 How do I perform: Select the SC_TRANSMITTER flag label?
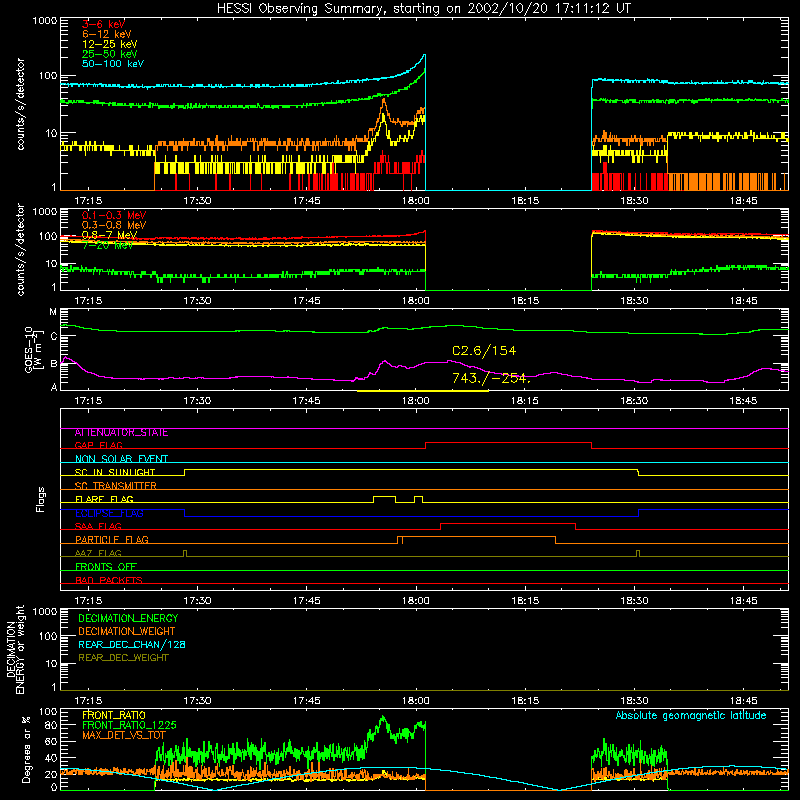coord(115,485)
